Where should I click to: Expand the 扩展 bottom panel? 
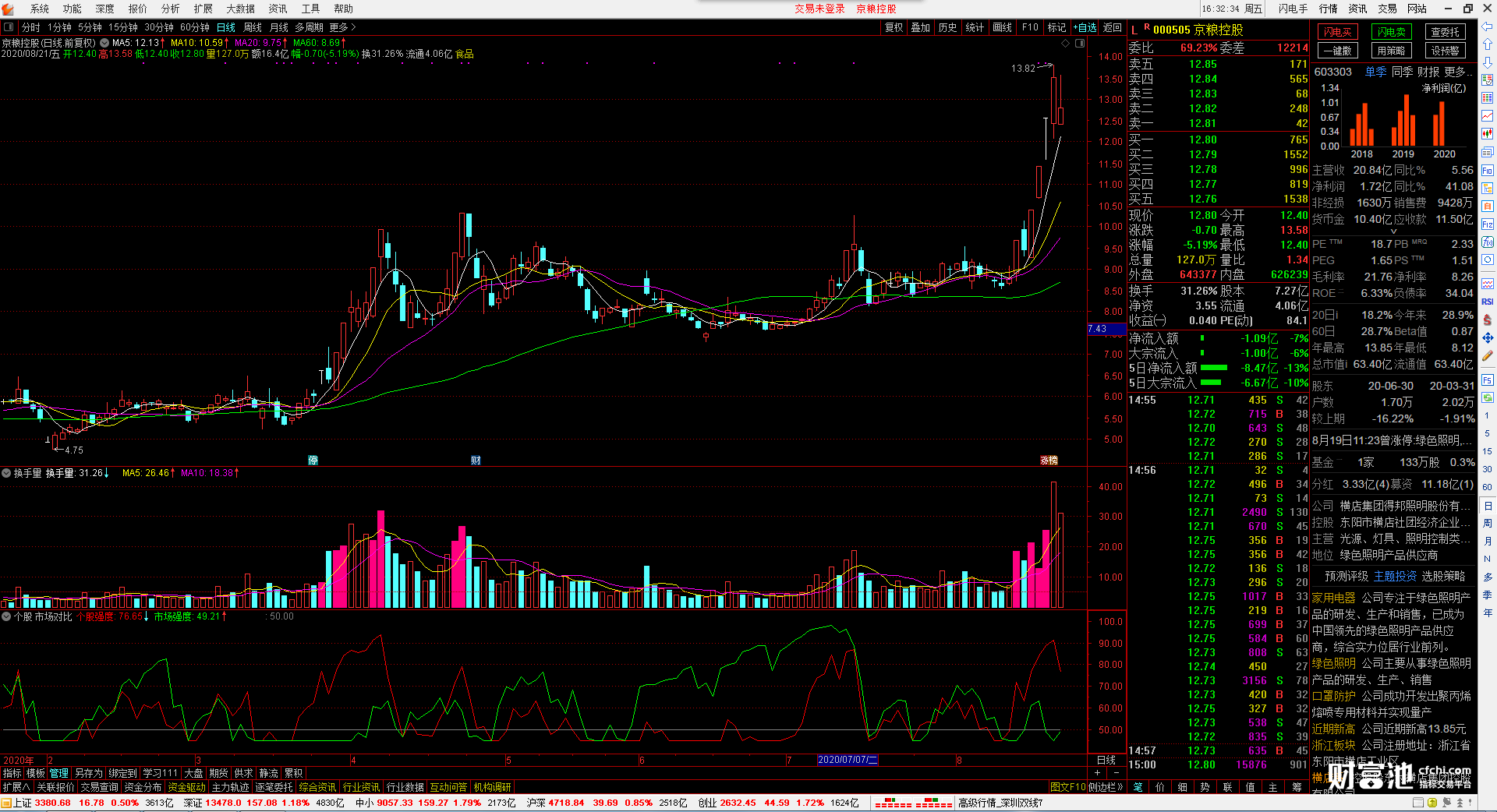tap(16, 787)
